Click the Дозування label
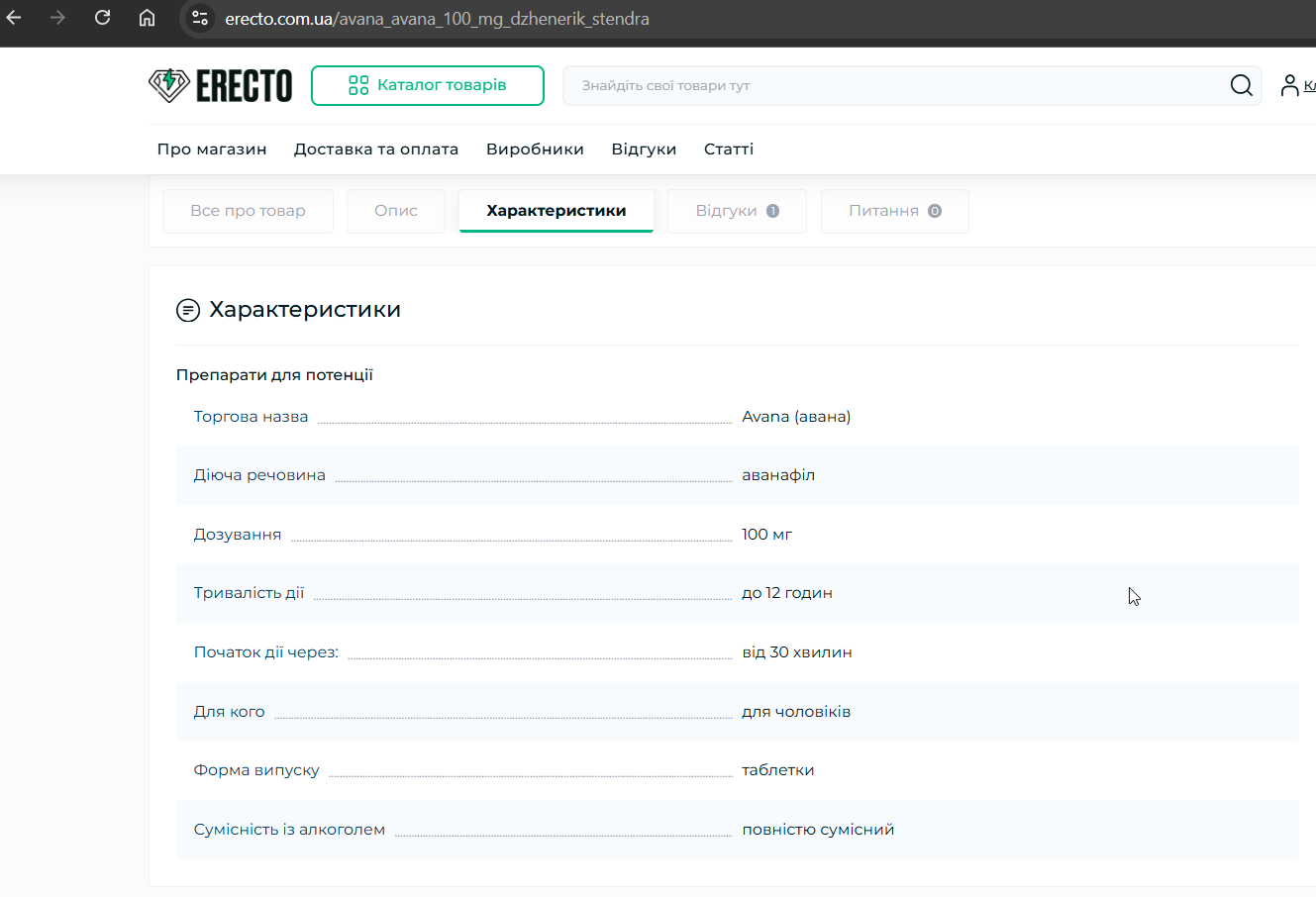Image resolution: width=1316 pixels, height=897 pixels. [238, 535]
